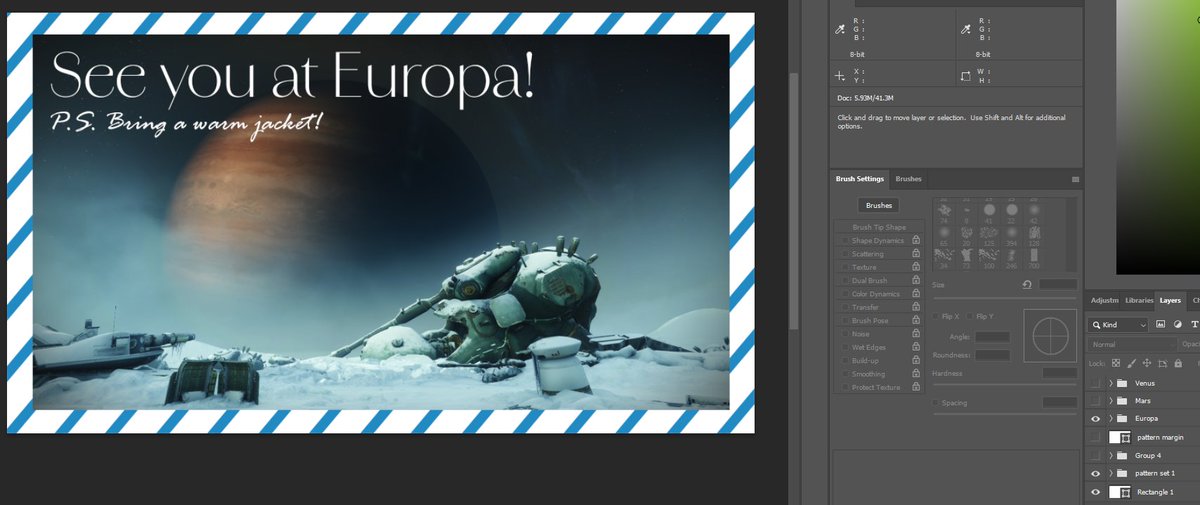Toggle the Protect Texture lock icon
The image size is (1200, 505).
pyautogui.click(x=916, y=387)
